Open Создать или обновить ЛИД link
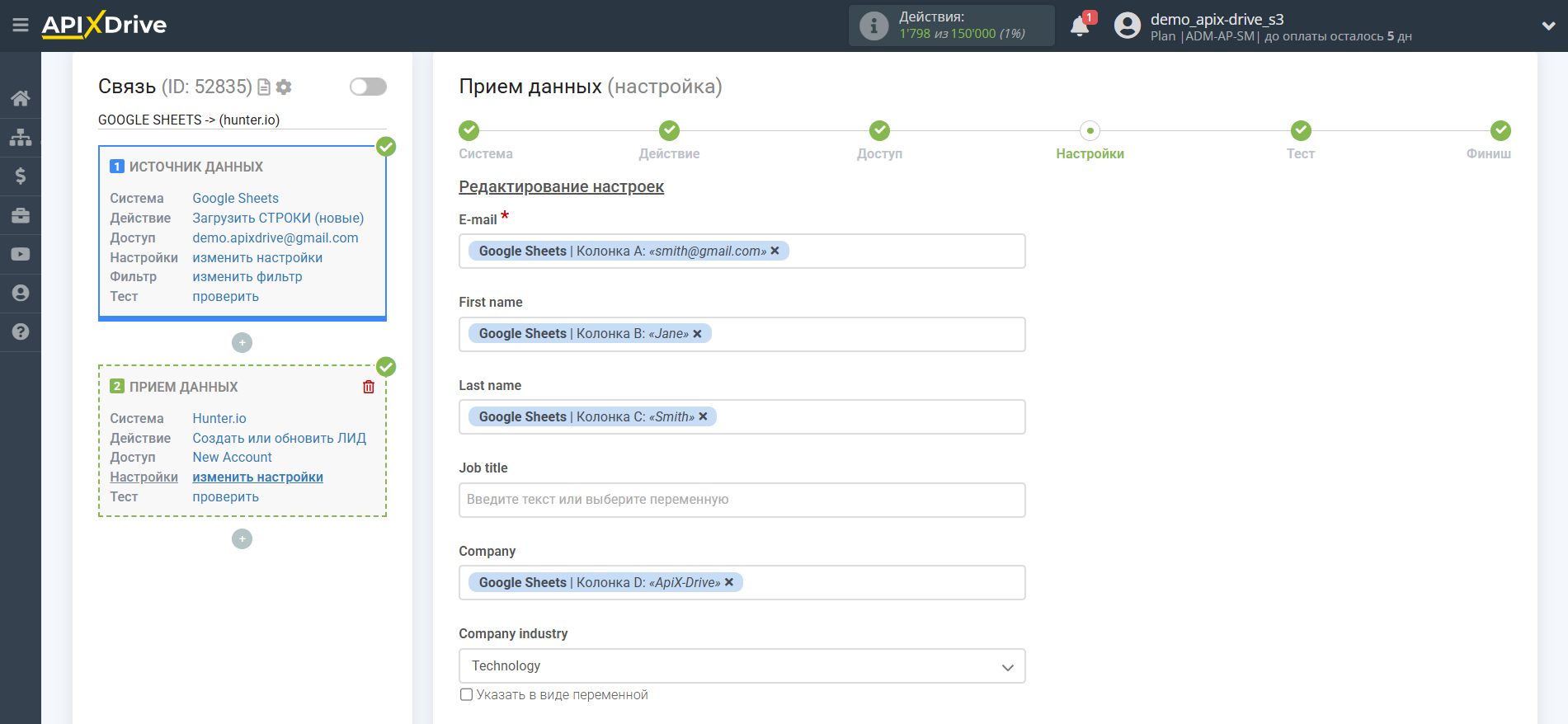Viewport: 1568px width, 724px height. (280, 438)
